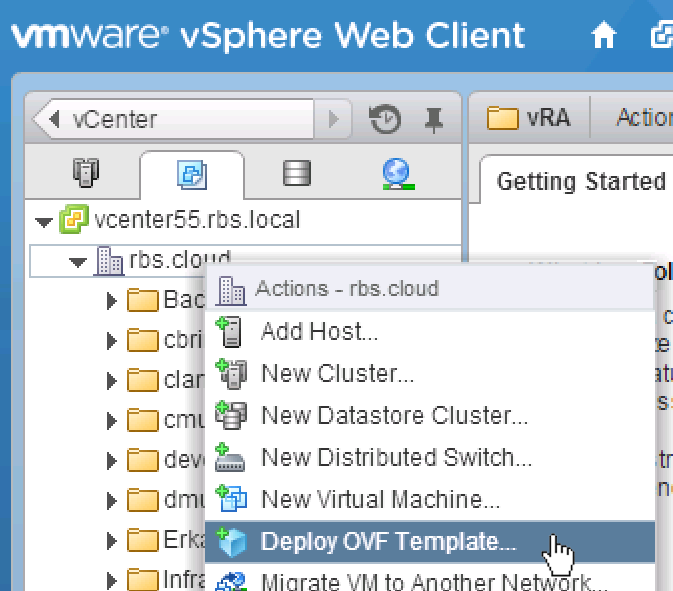Expand the dev folder node
Viewport: 673px width, 591px height.
point(112,461)
